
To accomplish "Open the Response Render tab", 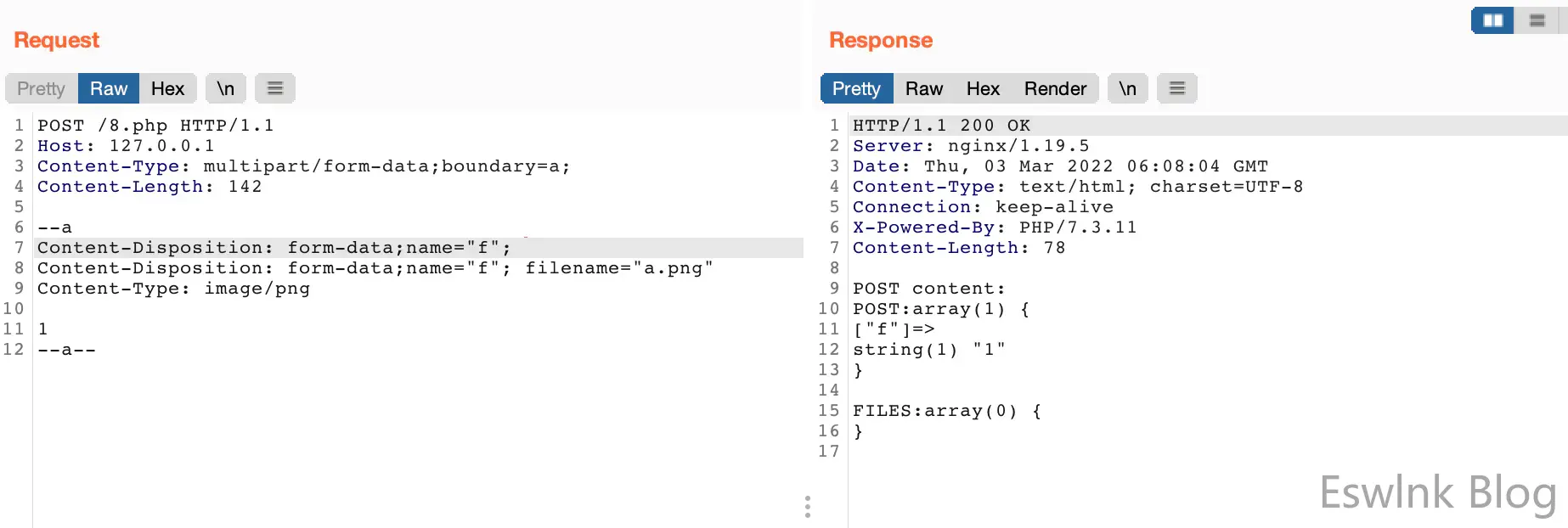I will pyautogui.click(x=1055, y=88).
